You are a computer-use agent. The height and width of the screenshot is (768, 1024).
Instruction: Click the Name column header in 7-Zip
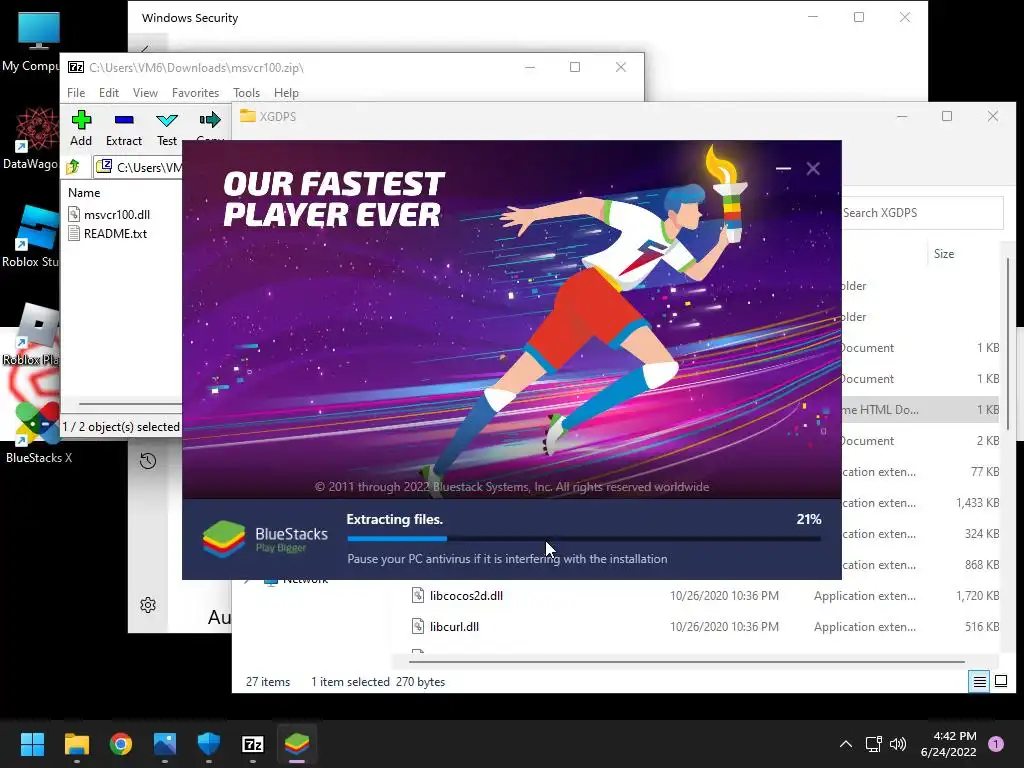(84, 193)
